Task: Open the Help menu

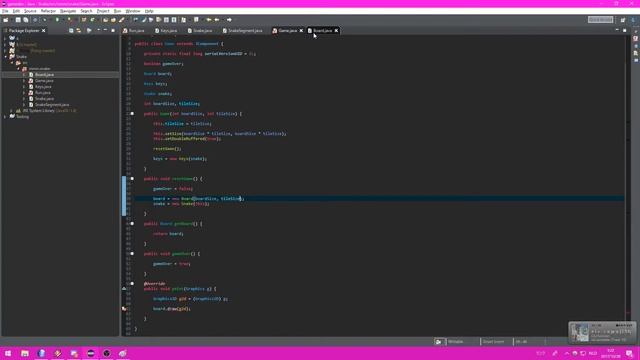Action: (149, 11)
